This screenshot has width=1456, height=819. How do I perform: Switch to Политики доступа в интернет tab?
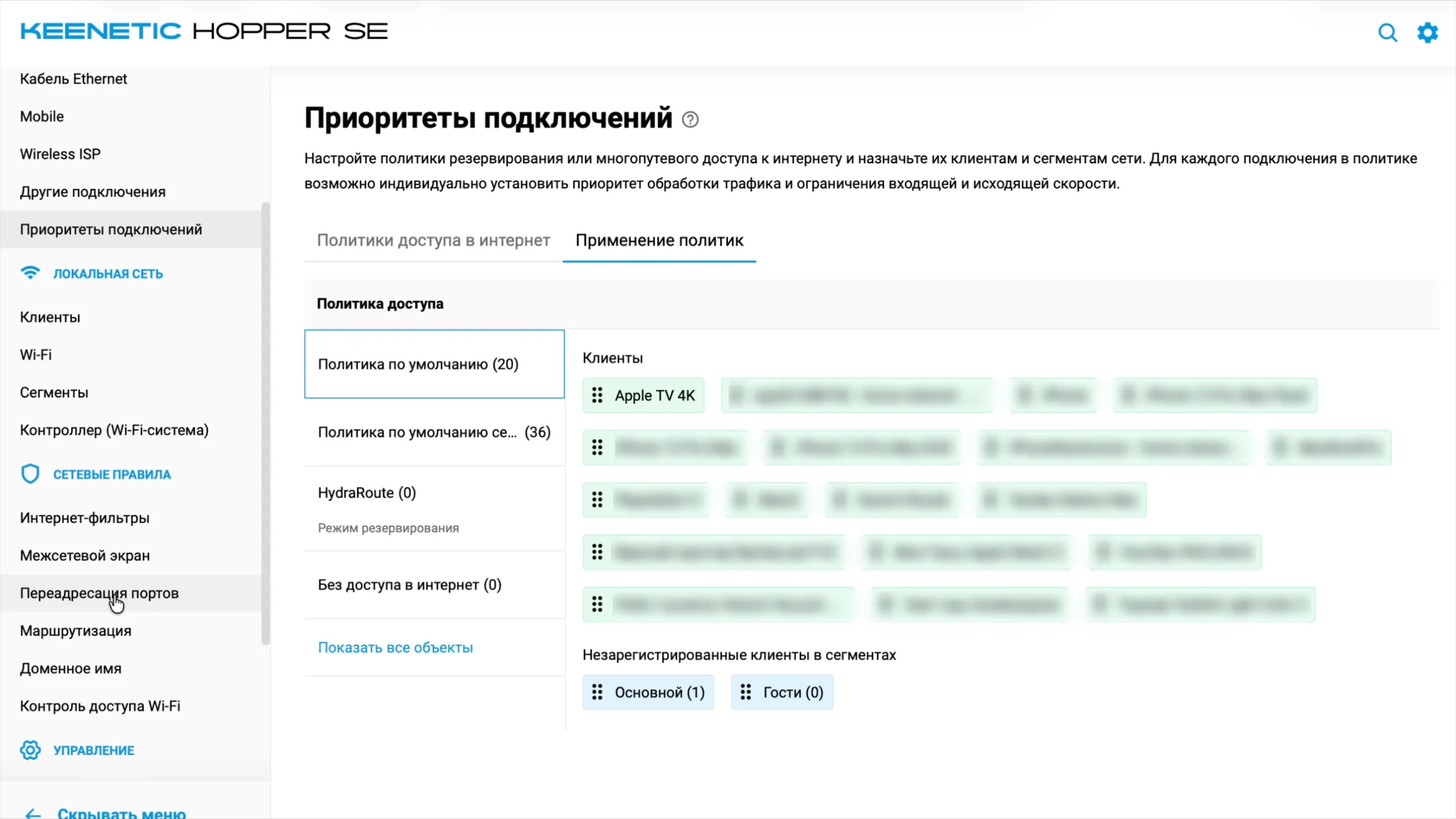point(433,241)
